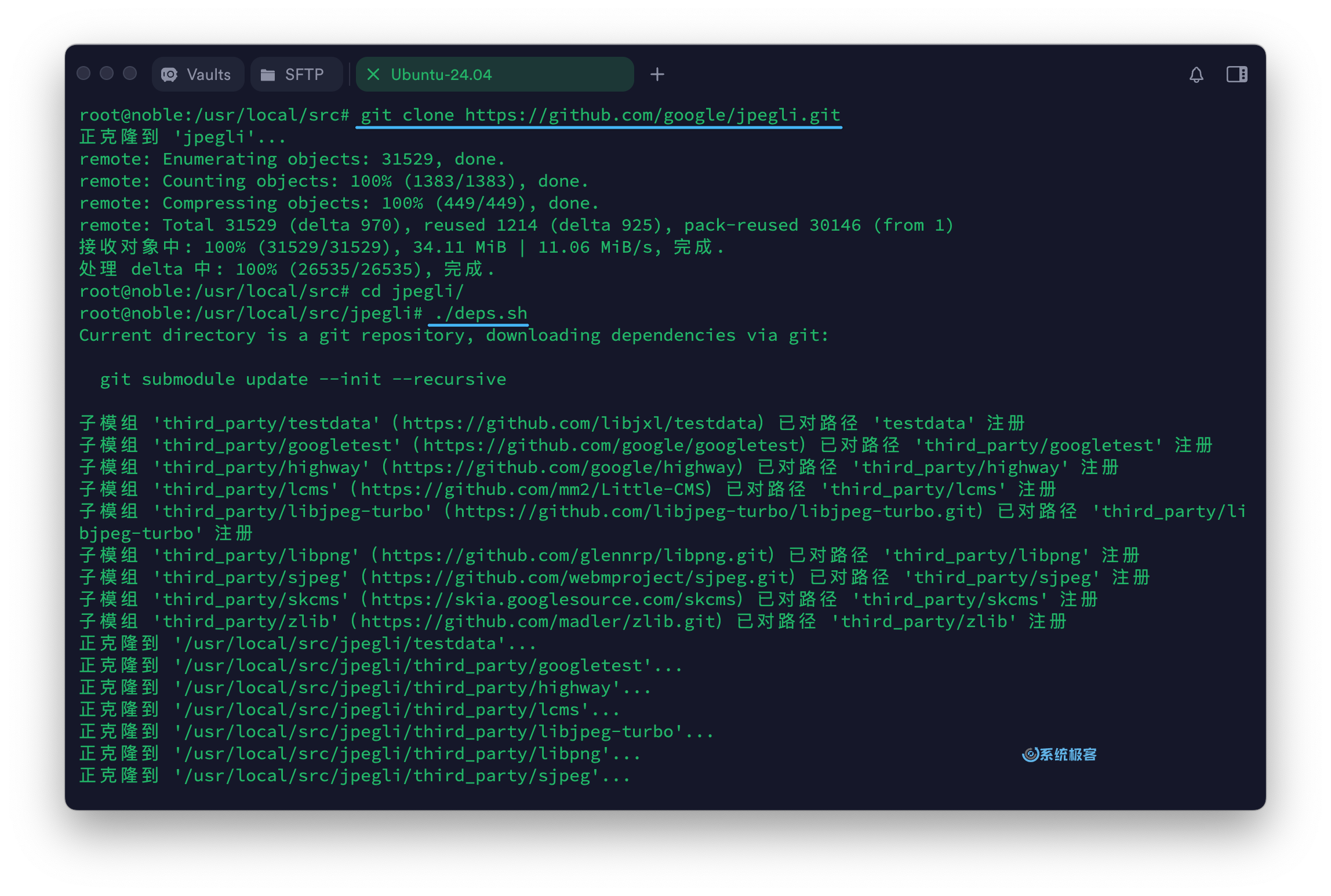Click the maximize window dot
This screenshot has width=1331, height=896.
point(130,73)
